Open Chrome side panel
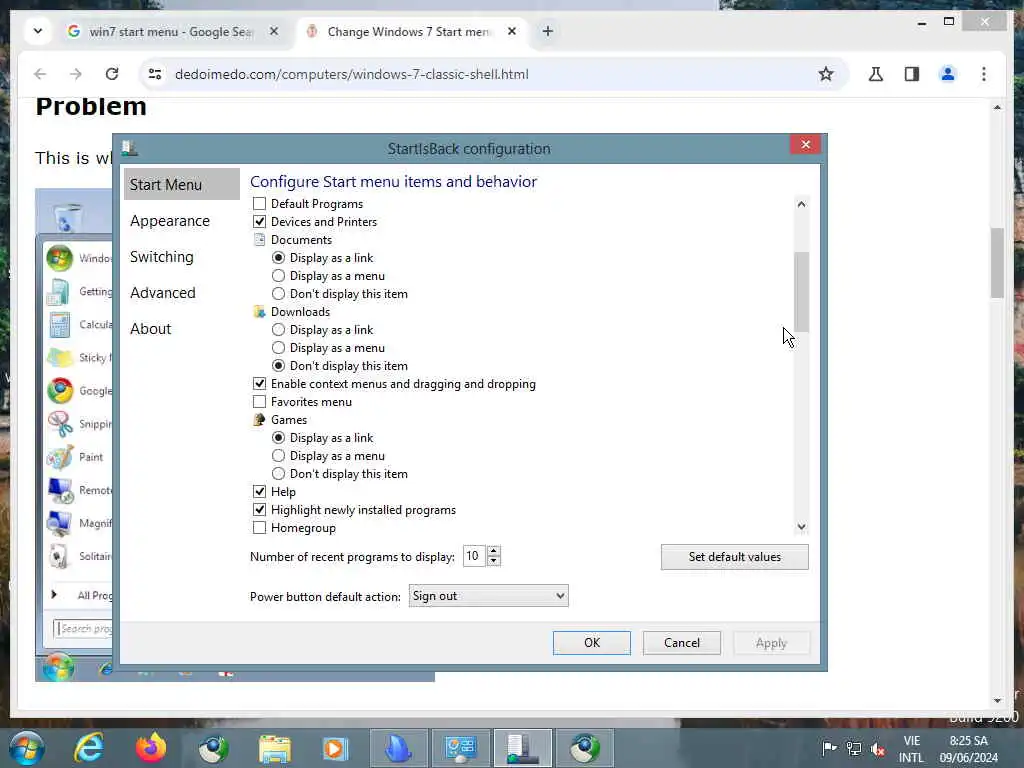Viewport: 1024px width, 768px height. pos(912,74)
